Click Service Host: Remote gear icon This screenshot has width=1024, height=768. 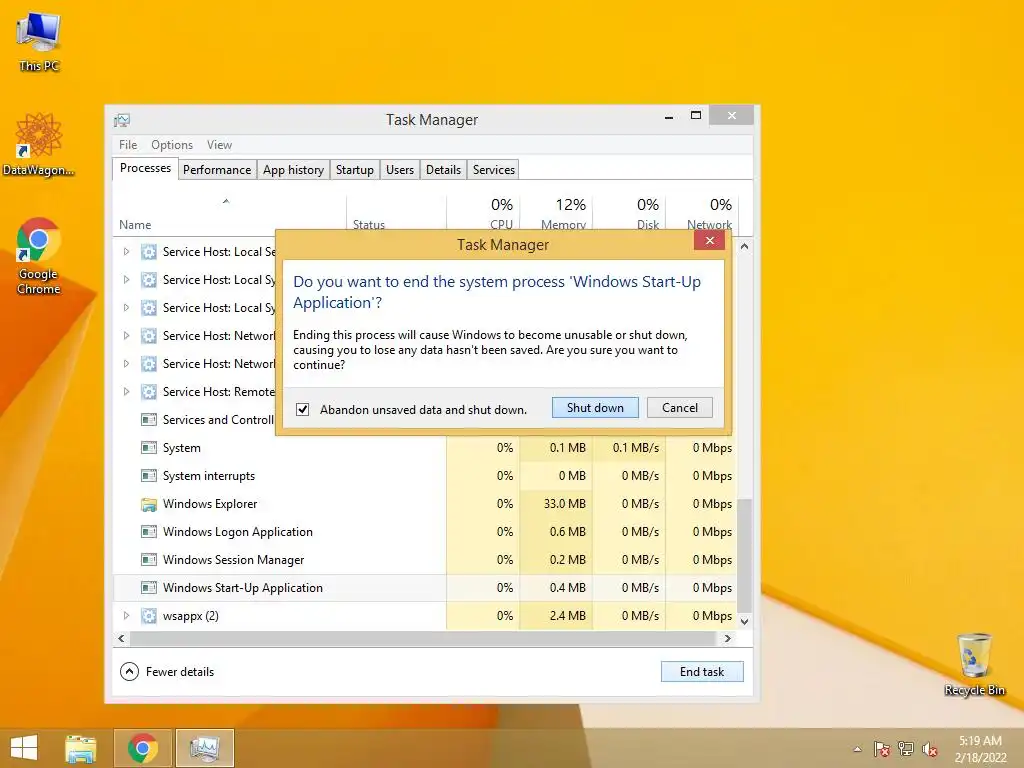pyautogui.click(x=149, y=392)
